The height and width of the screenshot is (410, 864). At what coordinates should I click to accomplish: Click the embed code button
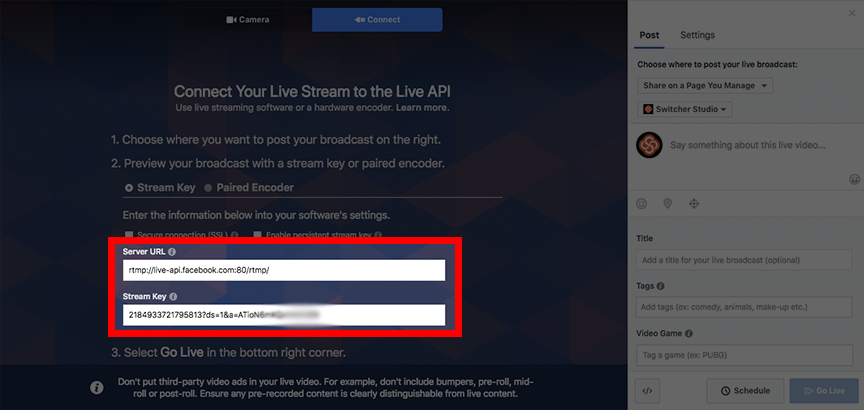click(x=647, y=391)
